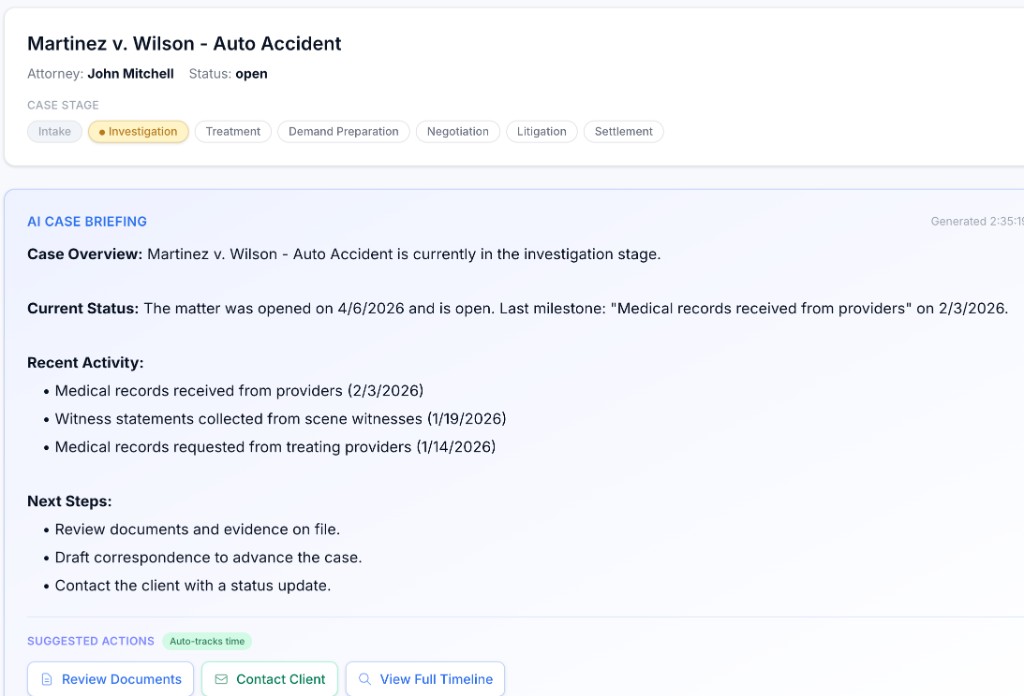Click the draft correspondence next step
Viewport: 1024px width, 696px height.
click(x=208, y=558)
